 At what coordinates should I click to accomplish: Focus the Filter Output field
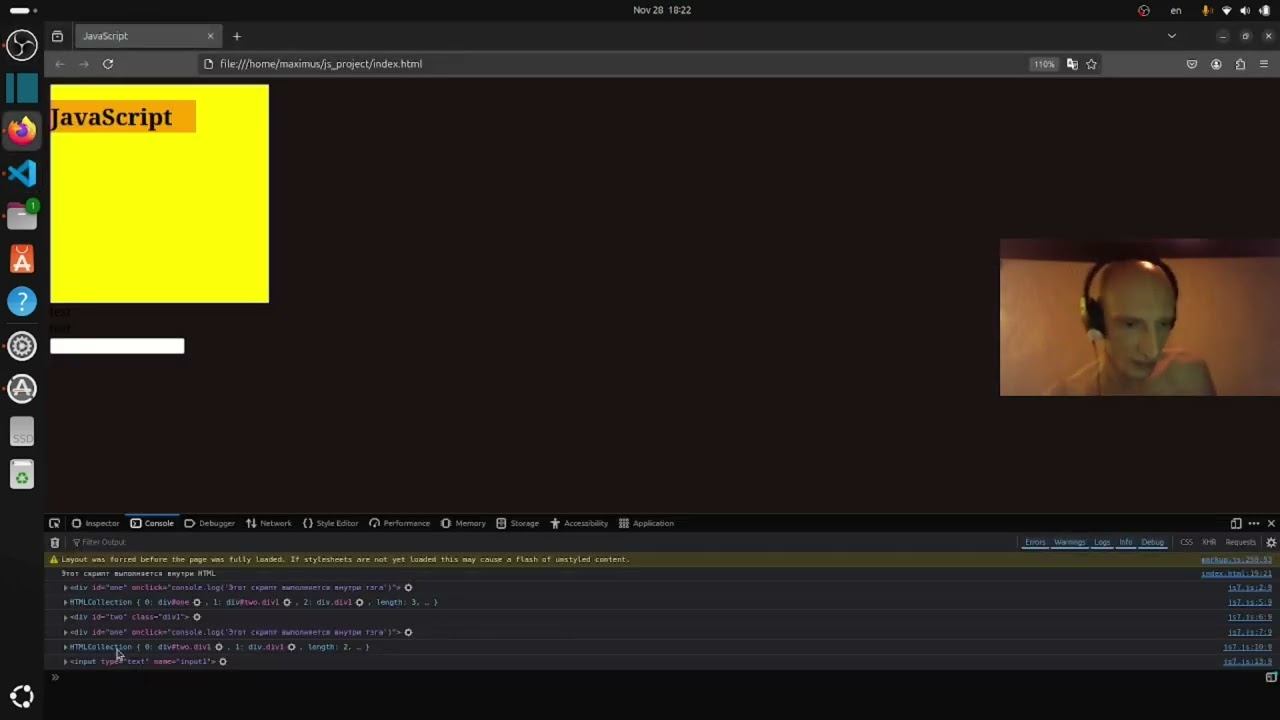tap(540, 542)
